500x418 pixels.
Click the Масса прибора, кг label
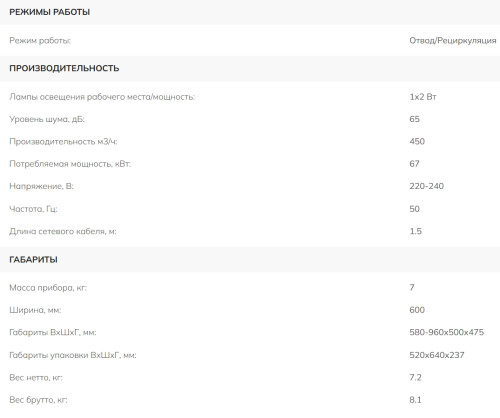(x=48, y=288)
